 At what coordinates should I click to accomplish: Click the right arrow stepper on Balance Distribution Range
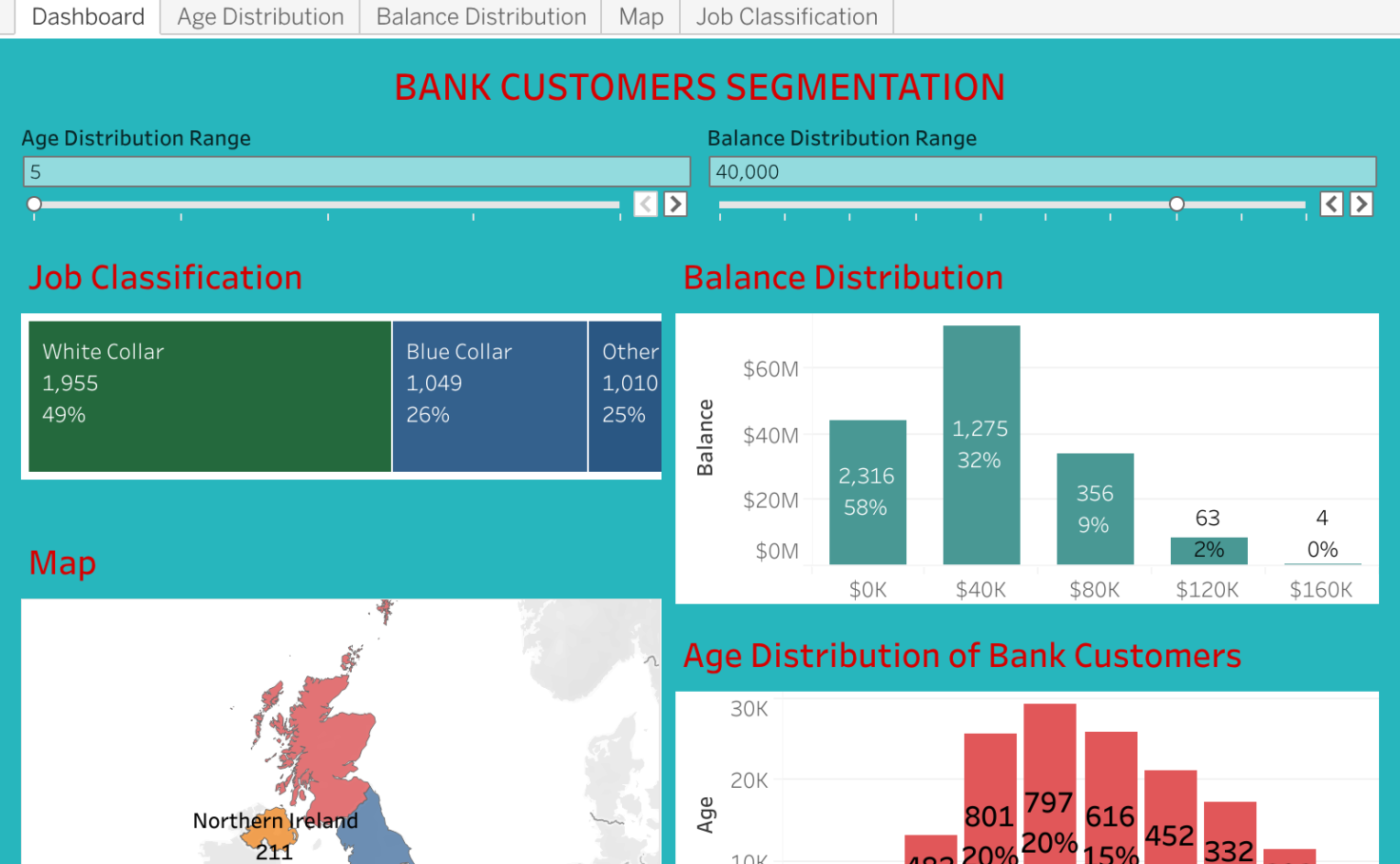point(1361,204)
